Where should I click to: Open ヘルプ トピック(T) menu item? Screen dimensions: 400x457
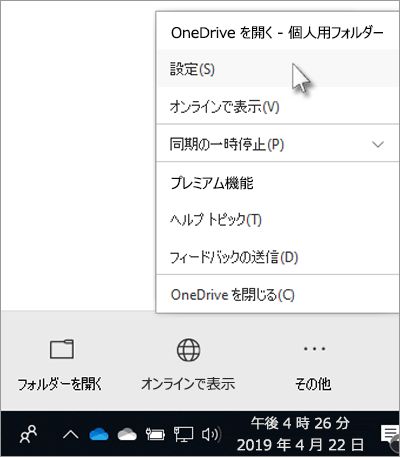pyautogui.click(x=278, y=219)
